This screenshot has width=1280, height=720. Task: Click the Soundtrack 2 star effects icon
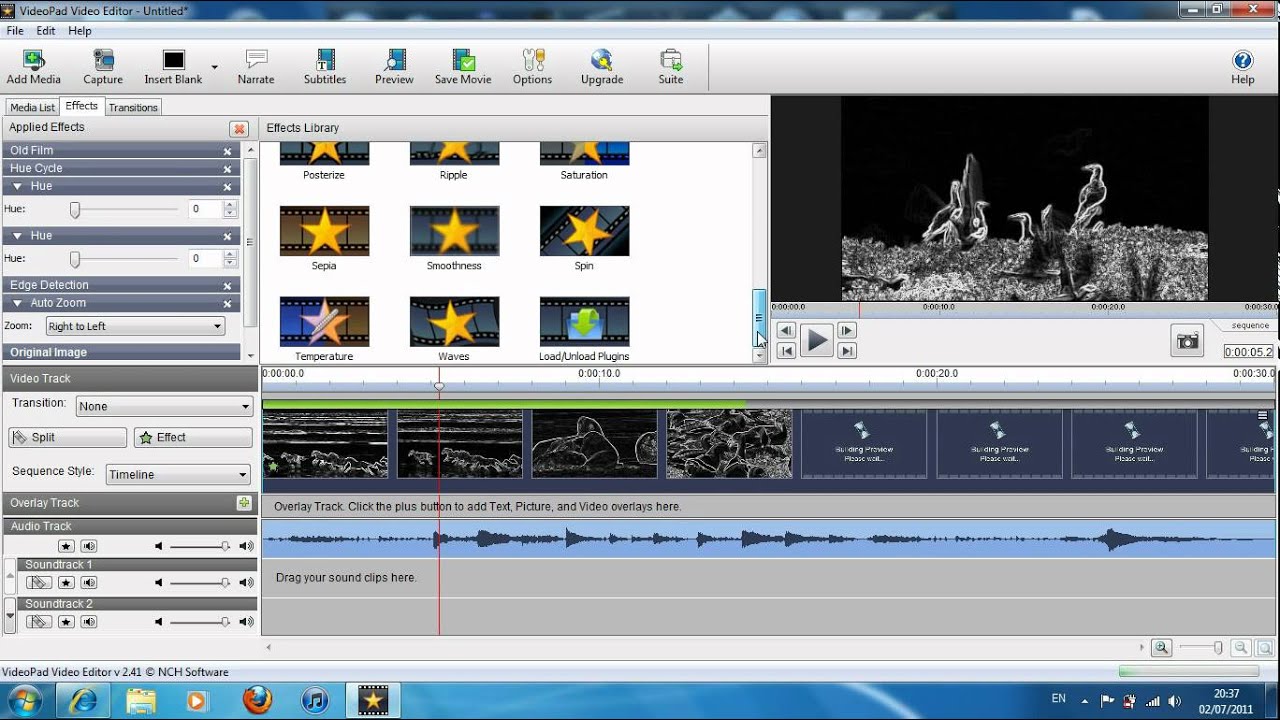click(66, 622)
